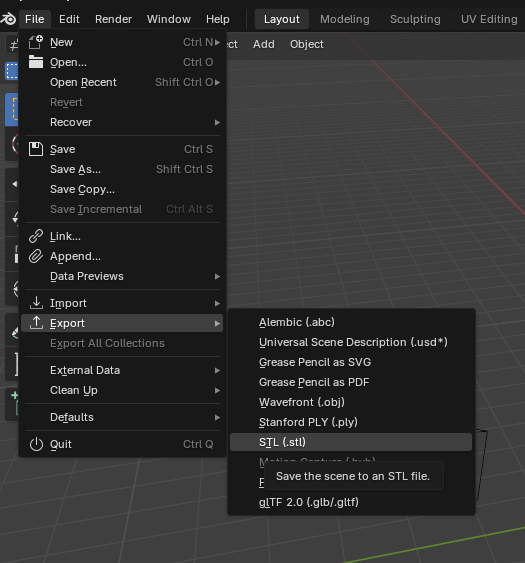Open the Render menu

pos(113,19)
